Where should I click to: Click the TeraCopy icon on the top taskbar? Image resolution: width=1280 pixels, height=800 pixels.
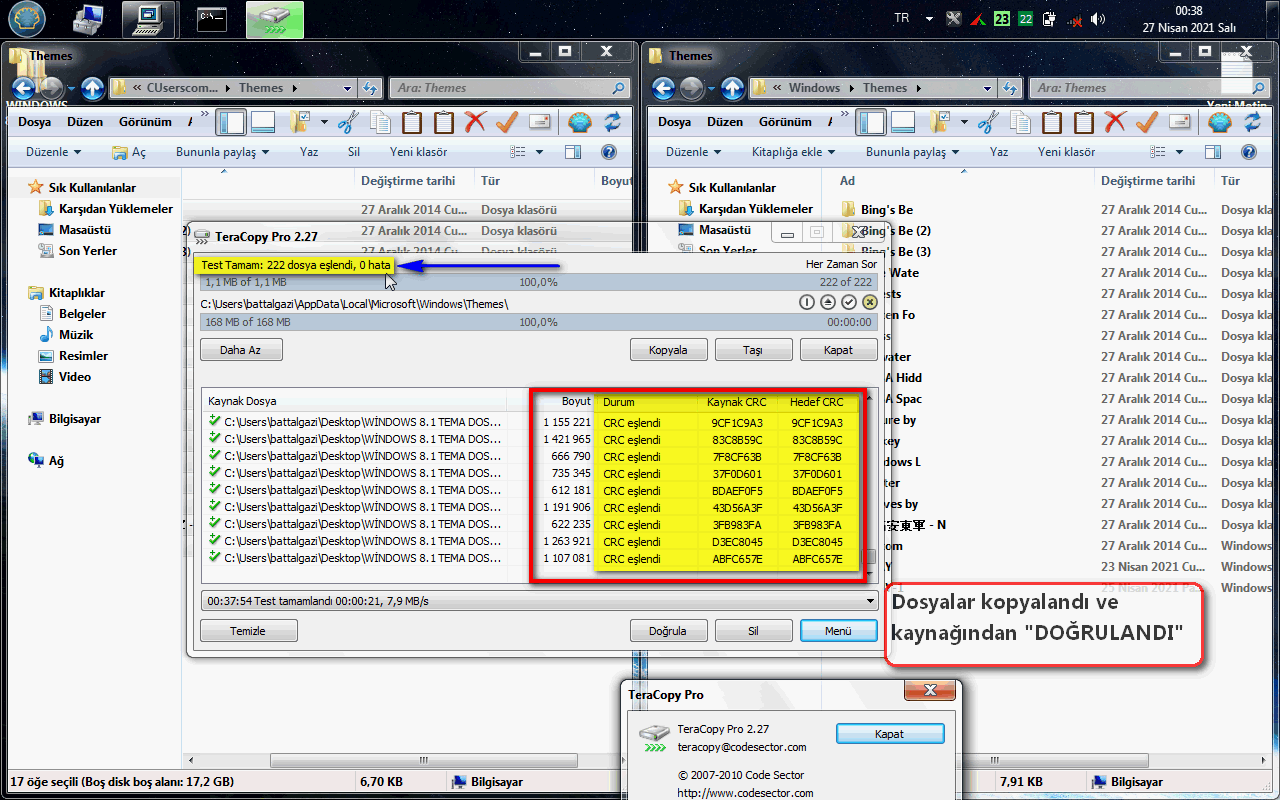274,19
